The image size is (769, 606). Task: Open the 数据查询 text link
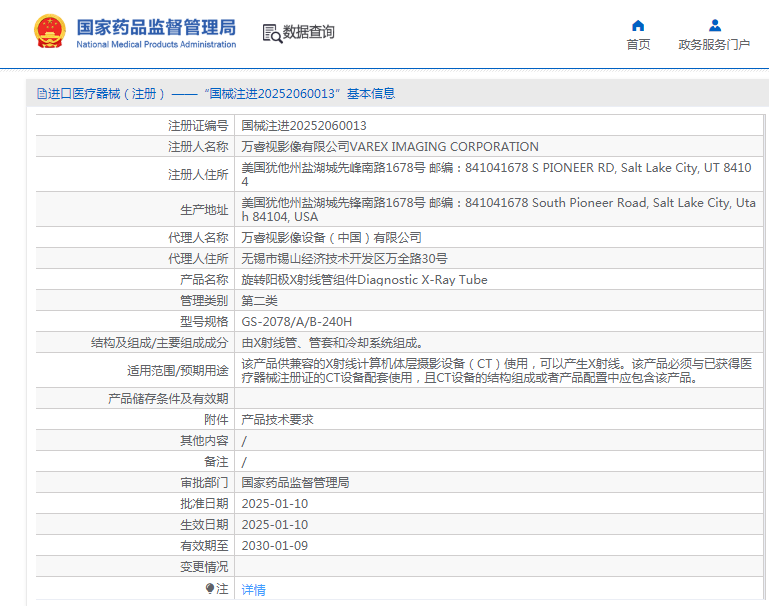coord(309,32)
